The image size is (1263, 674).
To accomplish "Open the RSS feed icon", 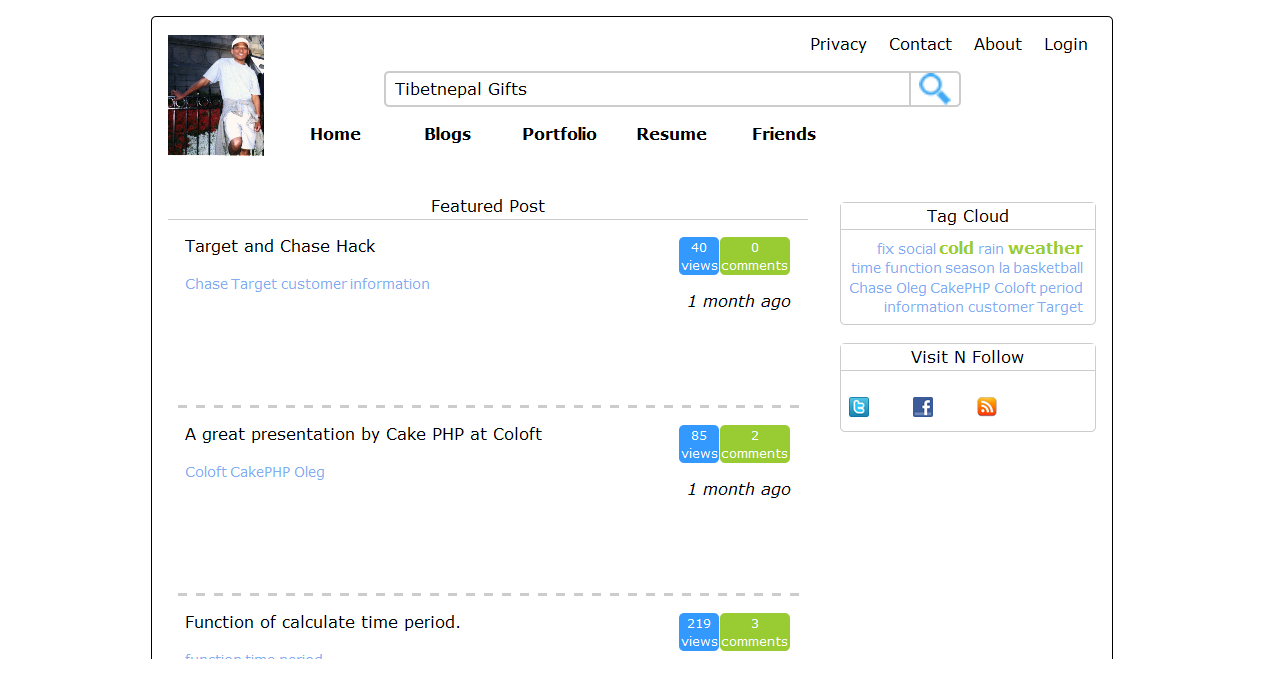I will coord(987,407).
